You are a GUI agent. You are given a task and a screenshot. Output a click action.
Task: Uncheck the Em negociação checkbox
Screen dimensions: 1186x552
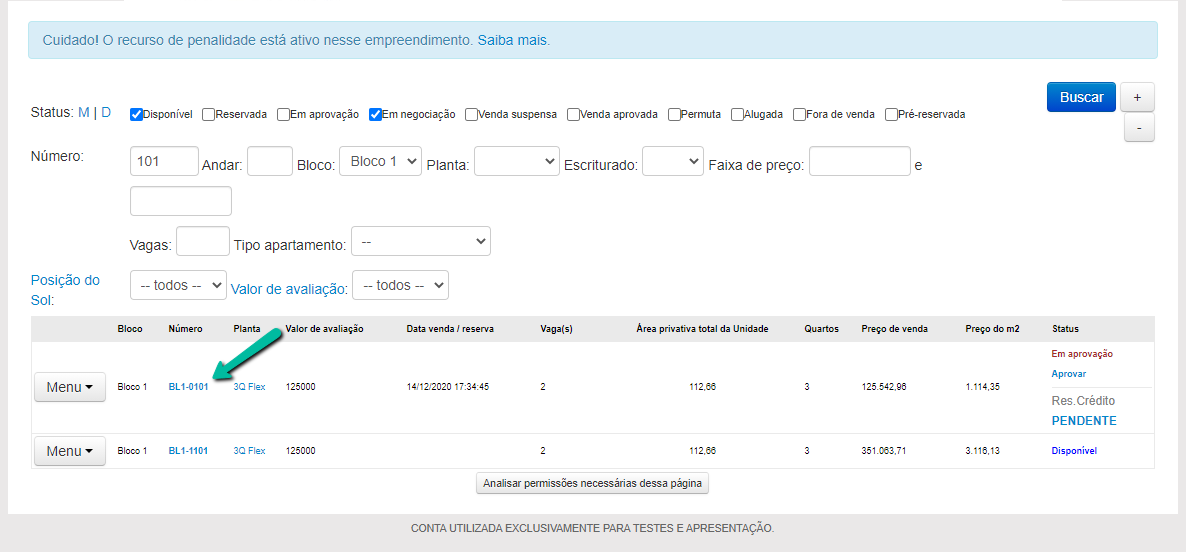376,114
